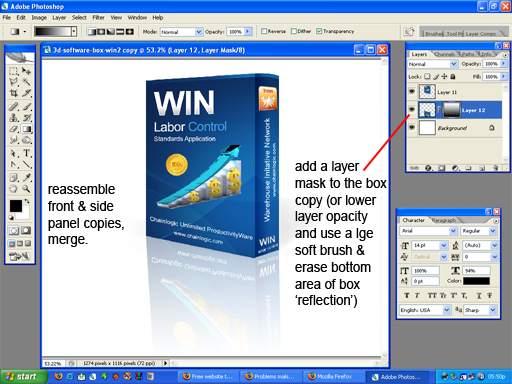Select the Zoom tool in toolbox
512x384 pixels.
[26, 189]
